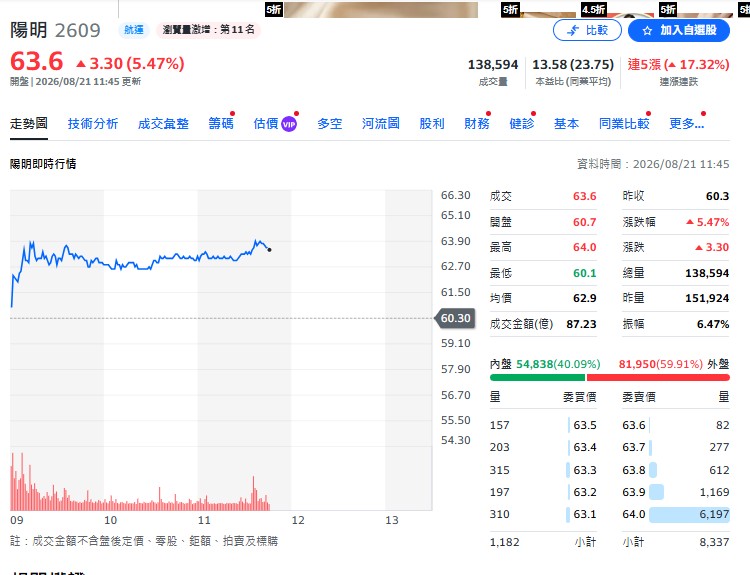Open the 籌碼 tab
Screen dimensions: 750x575
point(221,124)
